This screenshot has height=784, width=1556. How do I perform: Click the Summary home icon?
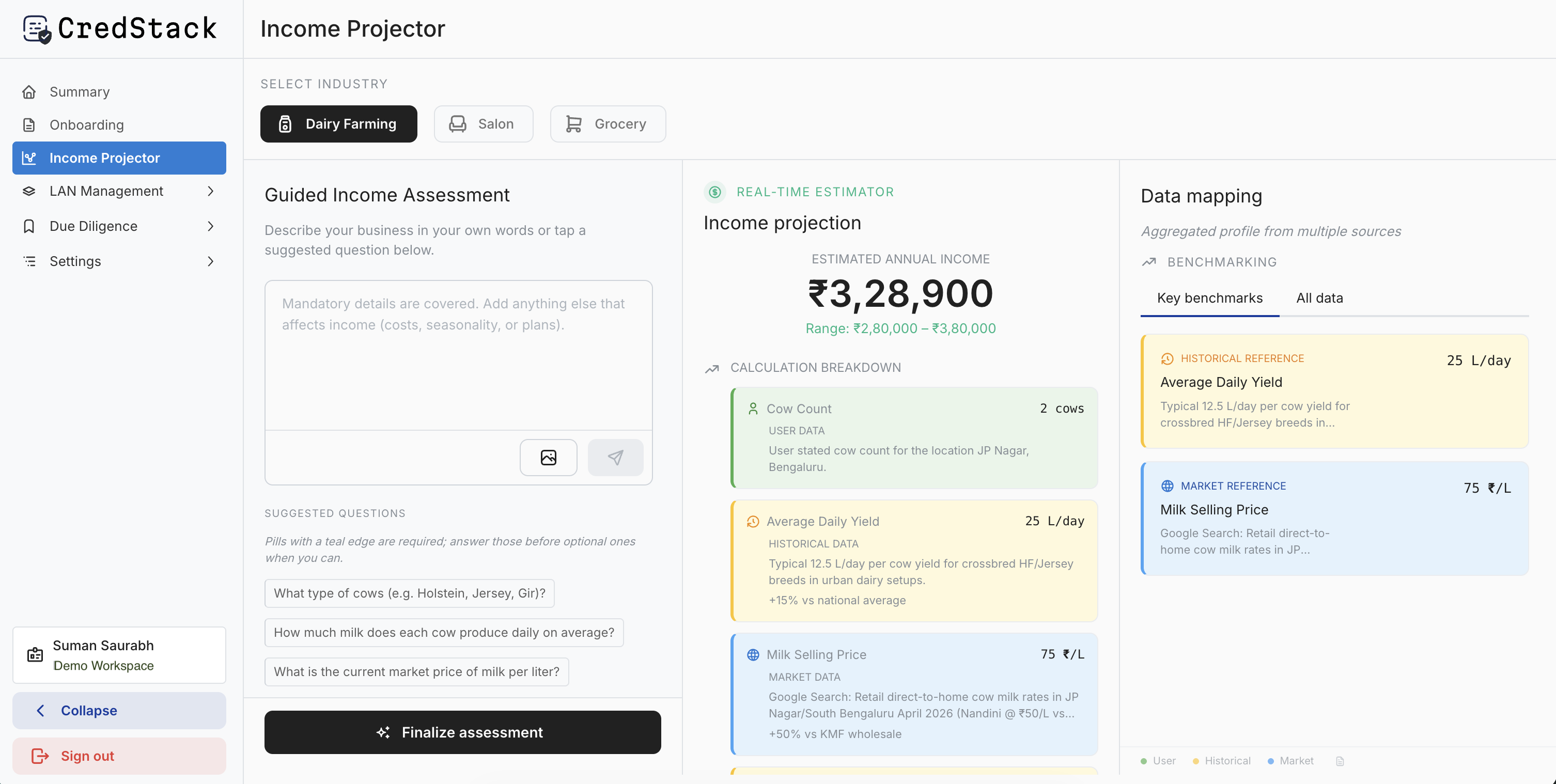29,92
